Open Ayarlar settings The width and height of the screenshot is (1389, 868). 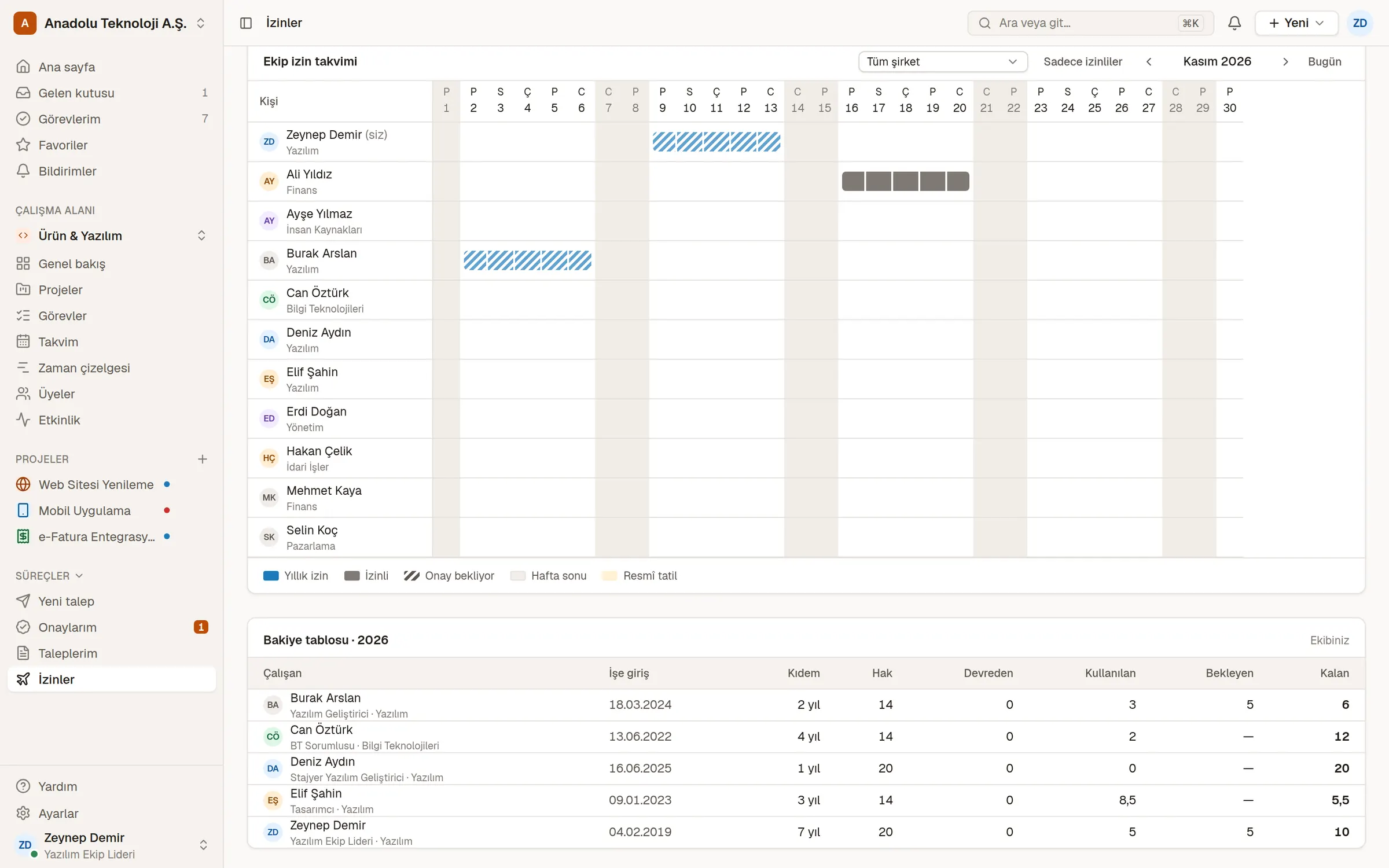pyautogui.click(x=112, y=813)
